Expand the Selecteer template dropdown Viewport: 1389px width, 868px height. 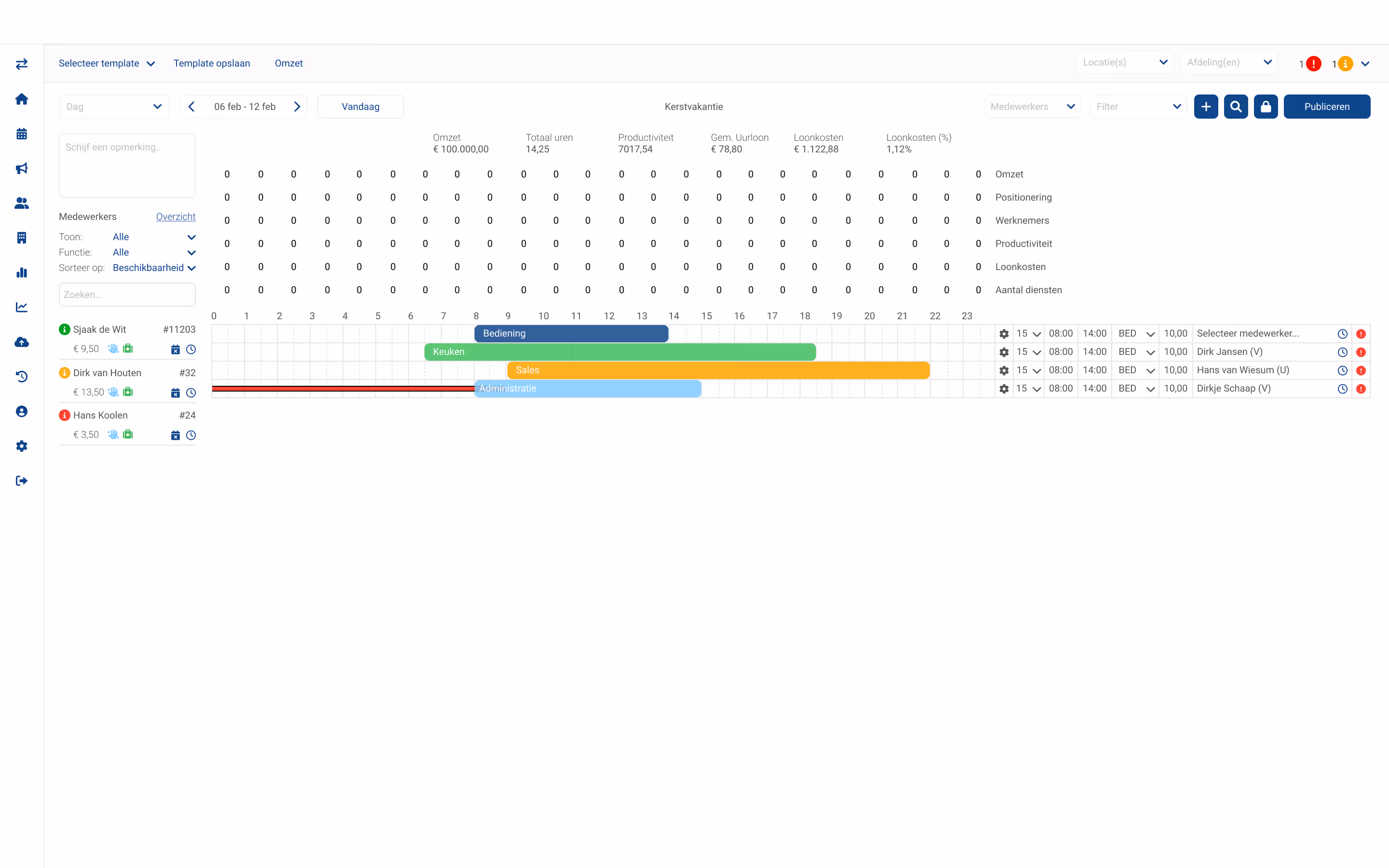(107, 63)
